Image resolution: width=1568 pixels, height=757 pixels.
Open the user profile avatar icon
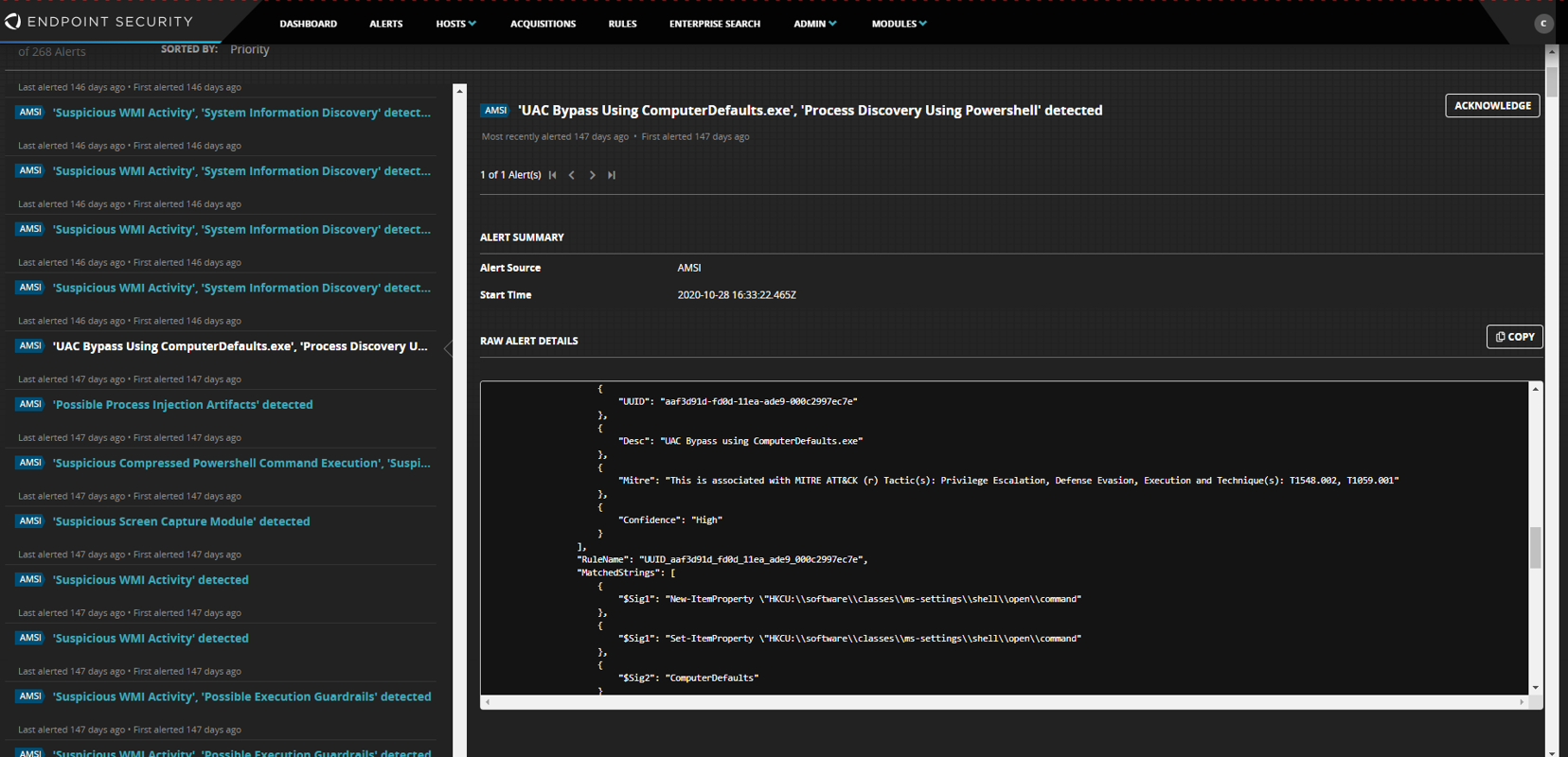(1543, 23)
